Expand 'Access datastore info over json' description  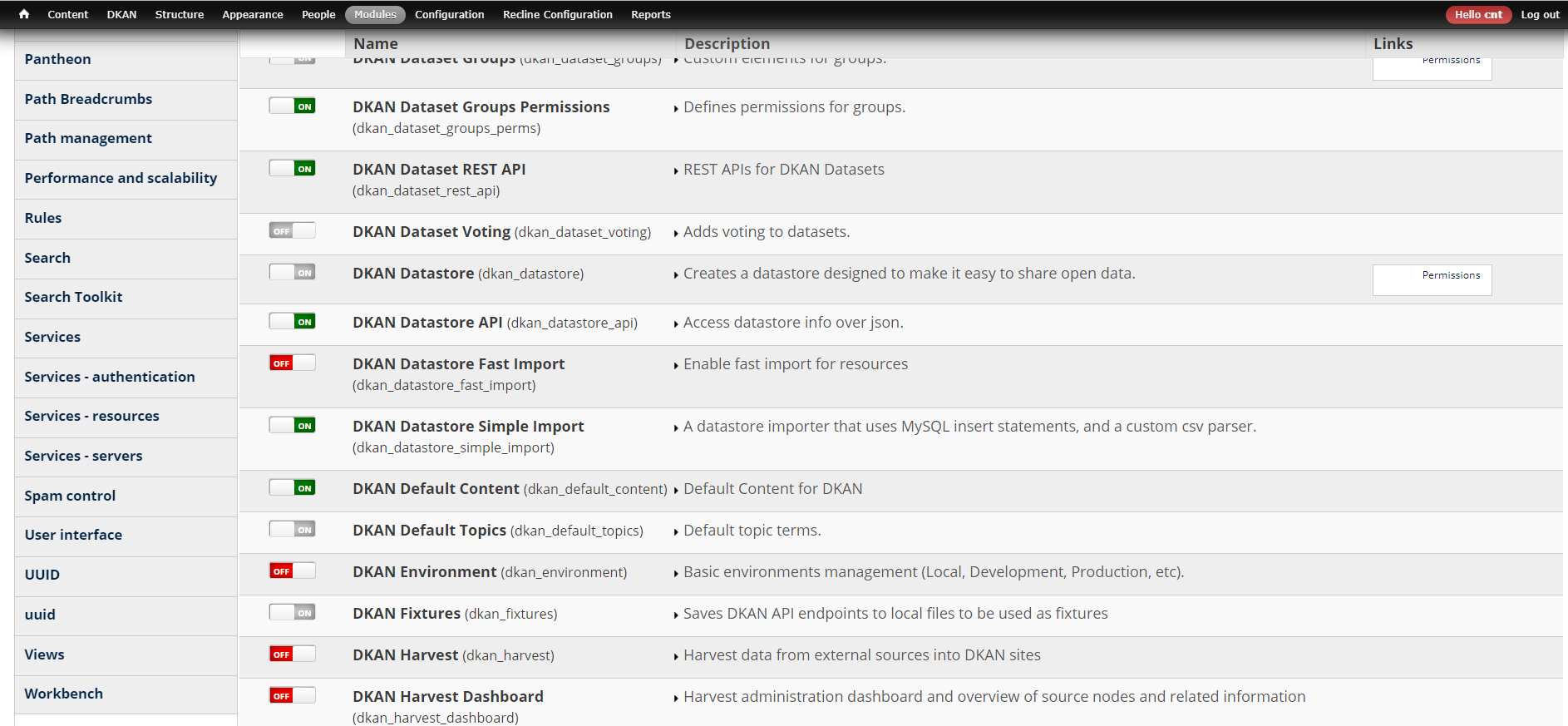pos(788,323)
